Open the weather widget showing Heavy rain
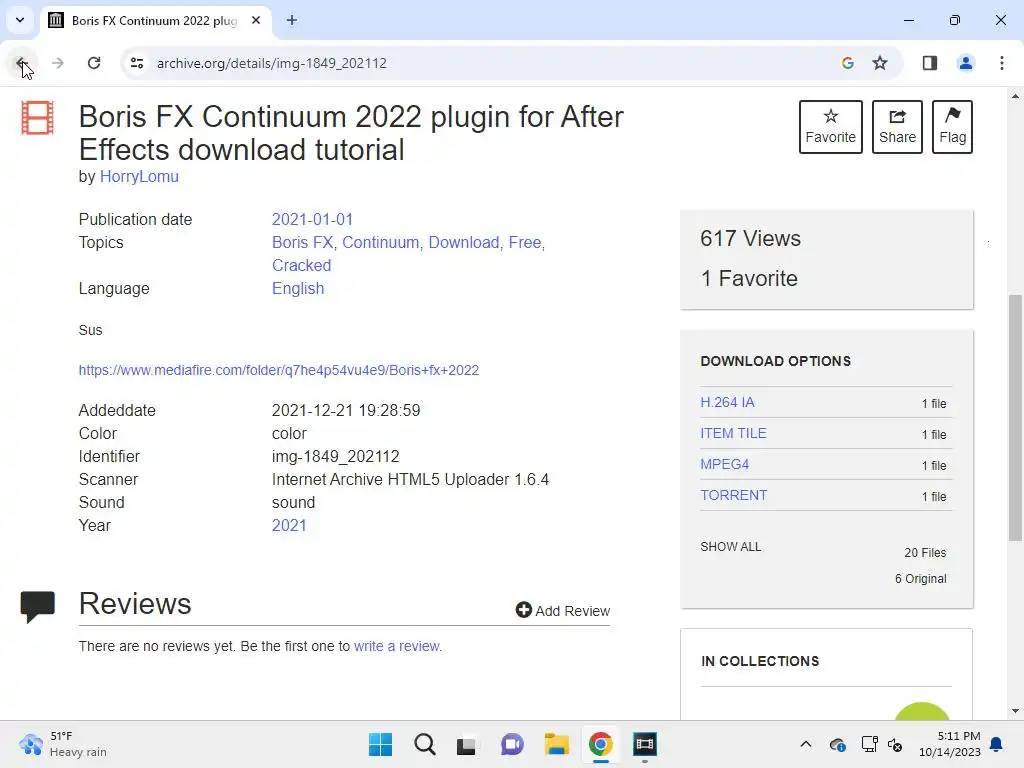The width and height of the screenshot is (1024, 768). point(63,744)
